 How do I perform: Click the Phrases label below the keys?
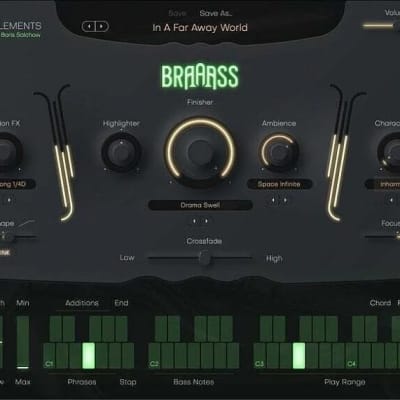[82, 382]
